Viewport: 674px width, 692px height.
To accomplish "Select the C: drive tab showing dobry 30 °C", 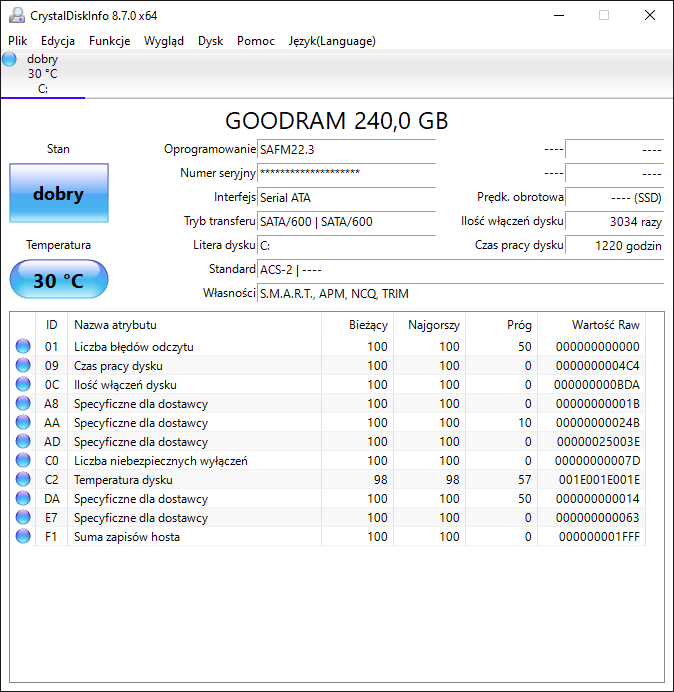I will [x=43, y=74].
